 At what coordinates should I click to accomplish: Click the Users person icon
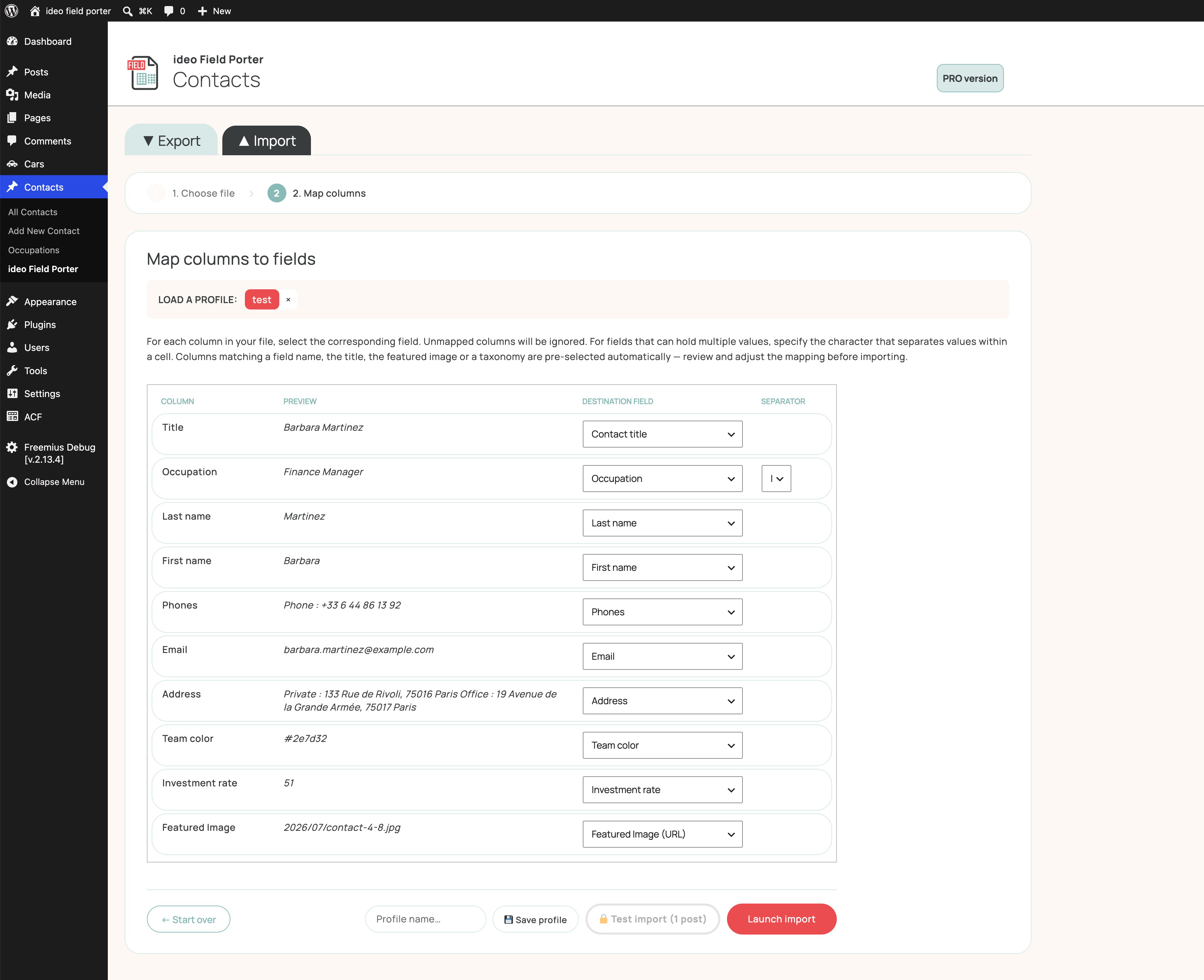click(x=12, y=348)
